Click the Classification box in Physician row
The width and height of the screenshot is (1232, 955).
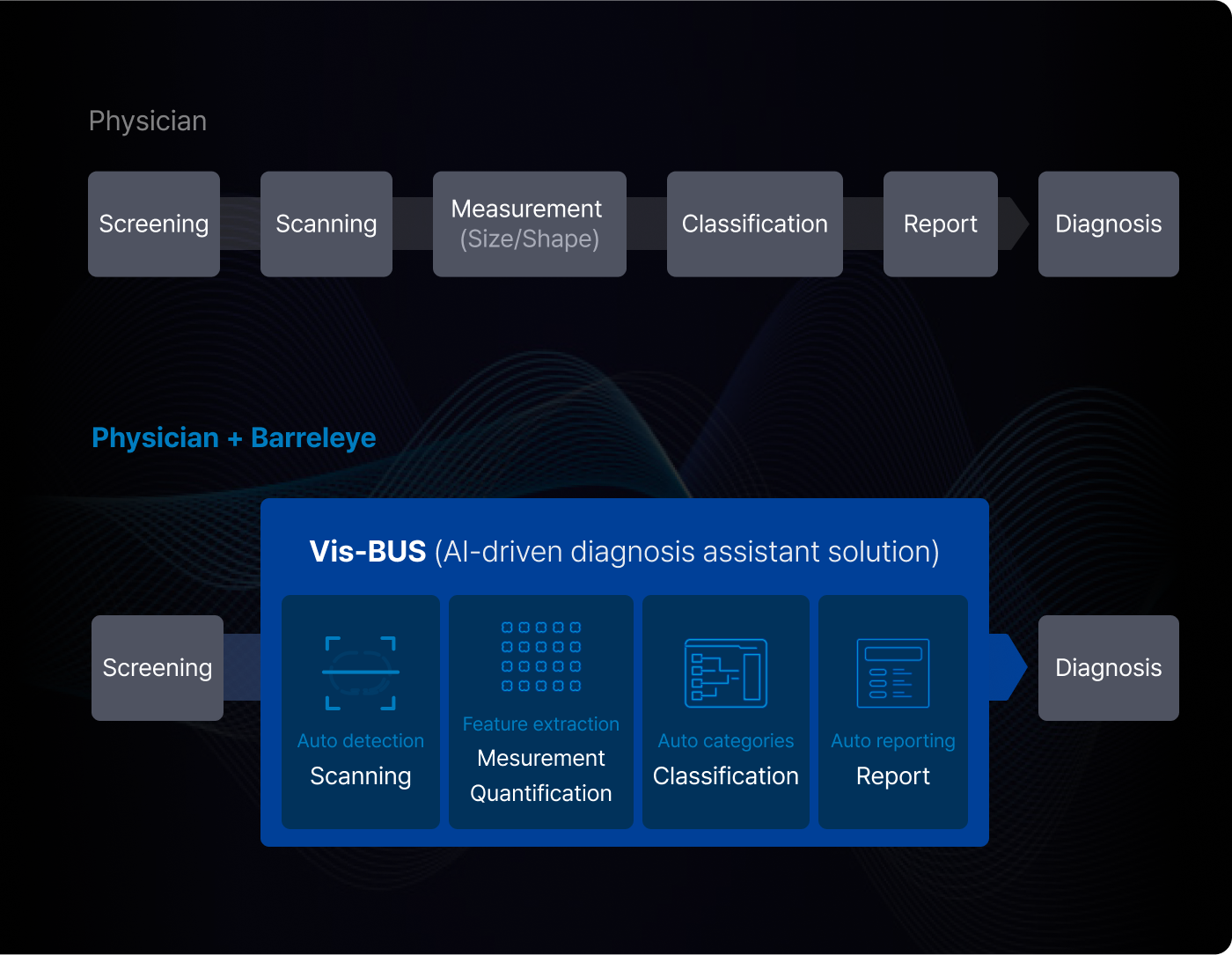pyautogui.click(x=755, y=224)
